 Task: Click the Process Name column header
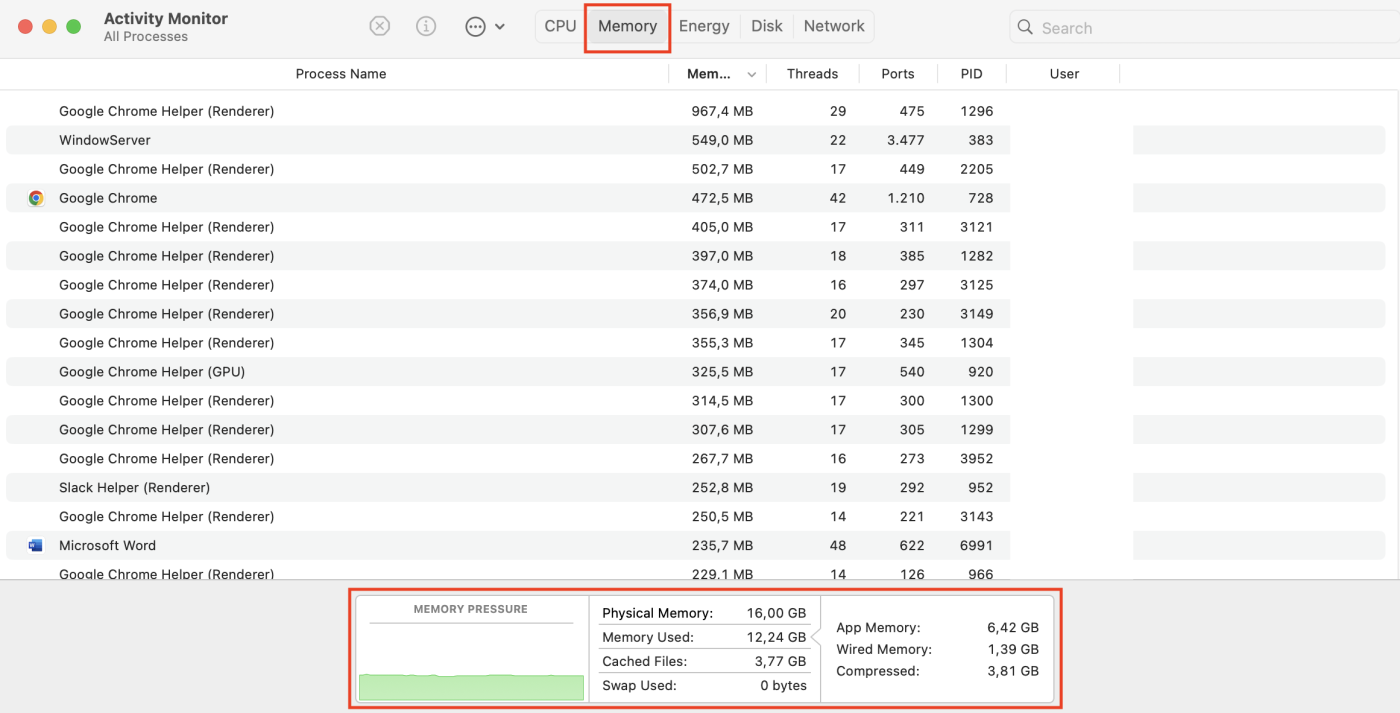click(x=340, y=73)
